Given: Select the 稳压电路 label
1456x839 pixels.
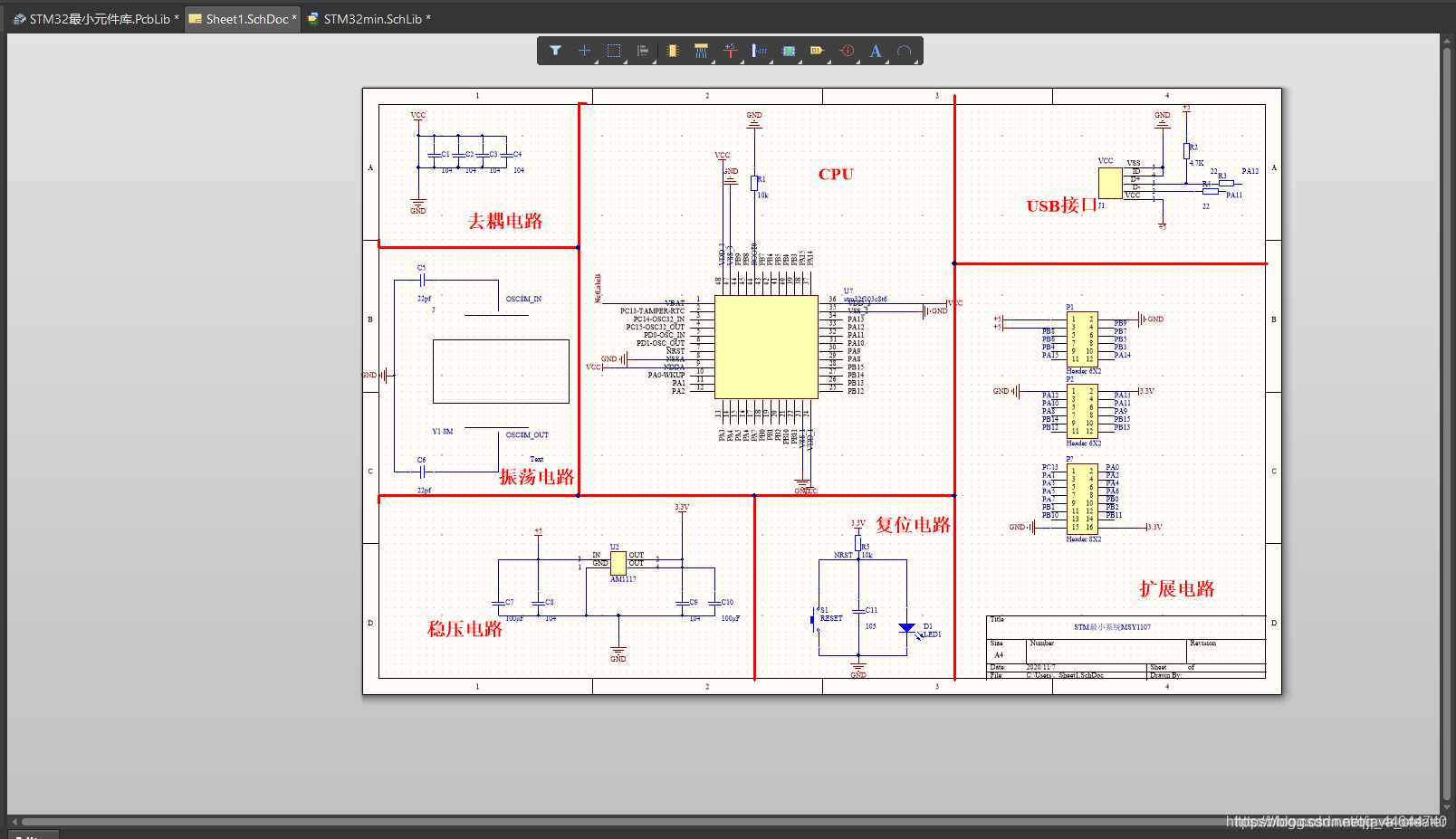Looking at the screenshot, I should 465,629.
